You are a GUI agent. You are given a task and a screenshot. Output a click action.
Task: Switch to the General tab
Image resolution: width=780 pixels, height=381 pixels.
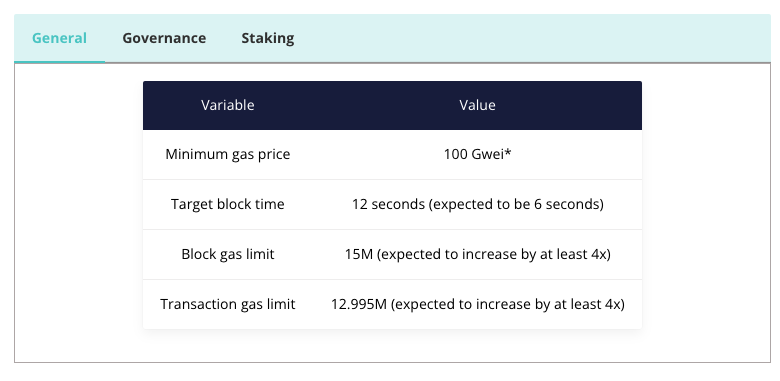pyautogui.click(x=59, y=38)
